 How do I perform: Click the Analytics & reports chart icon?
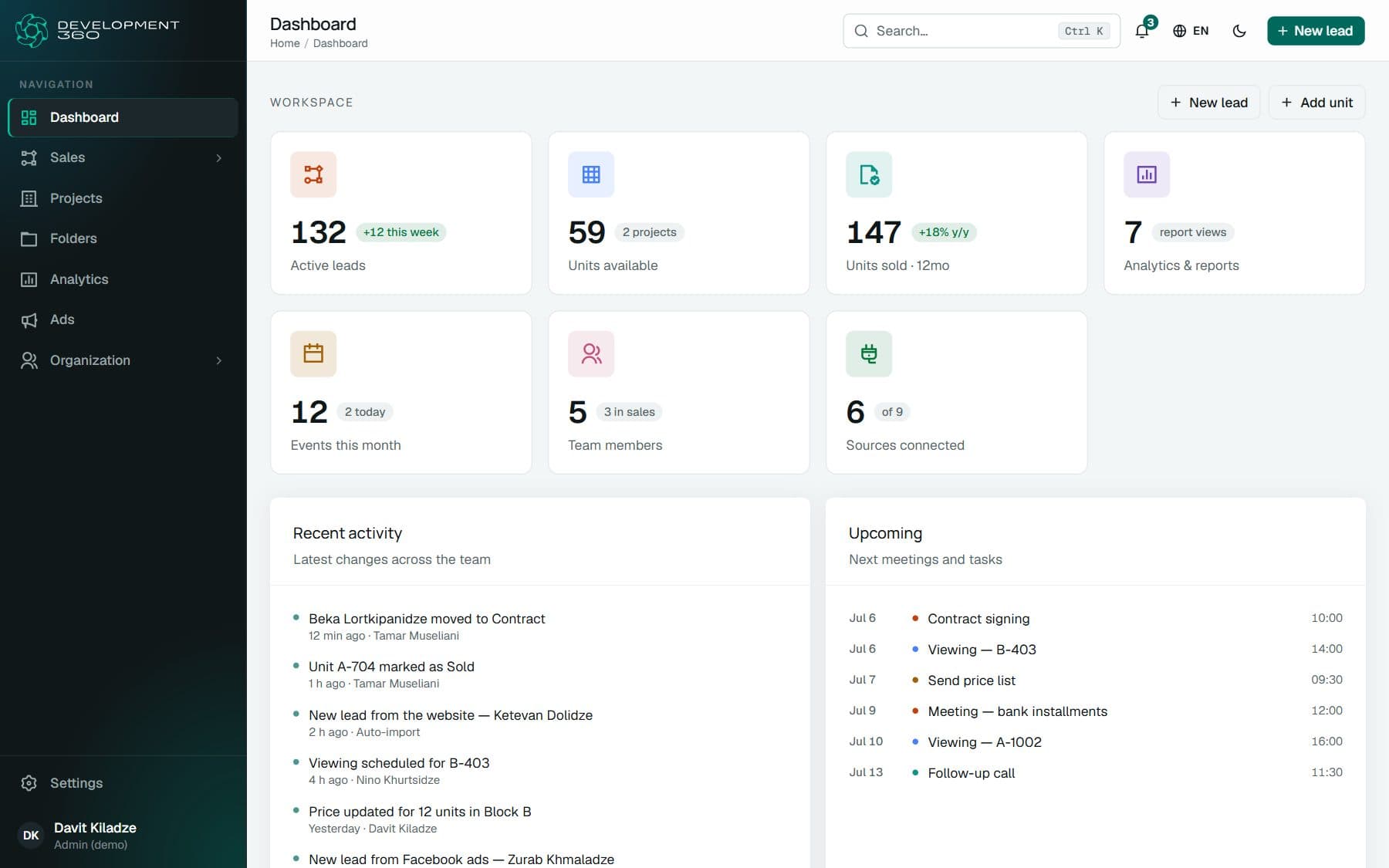tap(1147, 174)
